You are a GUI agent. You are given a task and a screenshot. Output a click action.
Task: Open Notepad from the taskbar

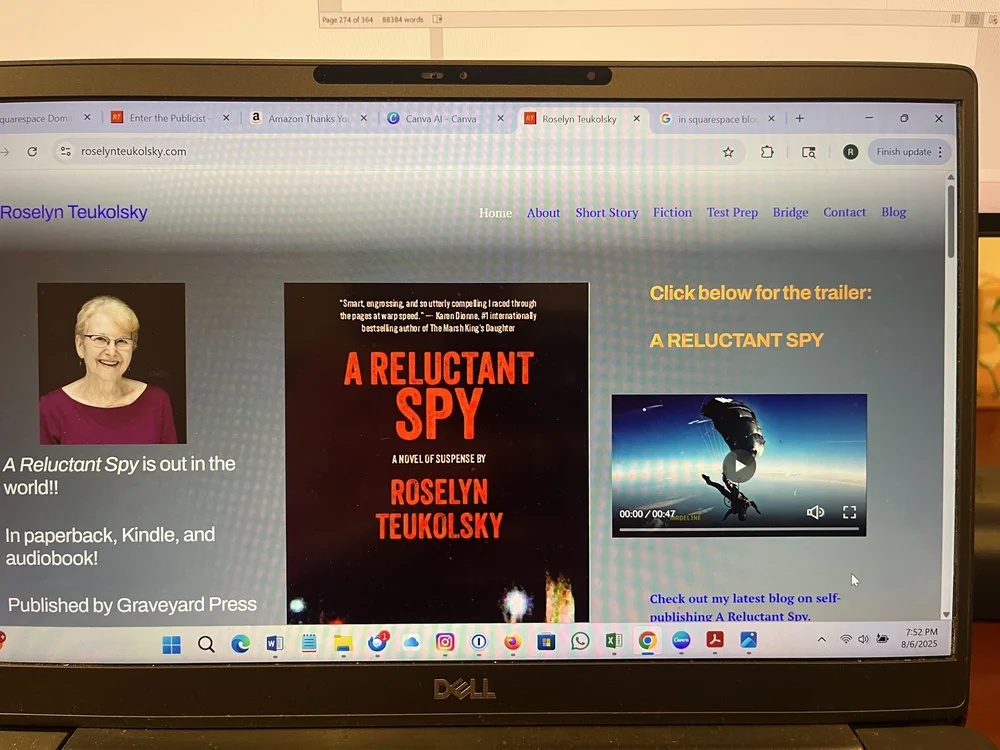tap(309, 643)
